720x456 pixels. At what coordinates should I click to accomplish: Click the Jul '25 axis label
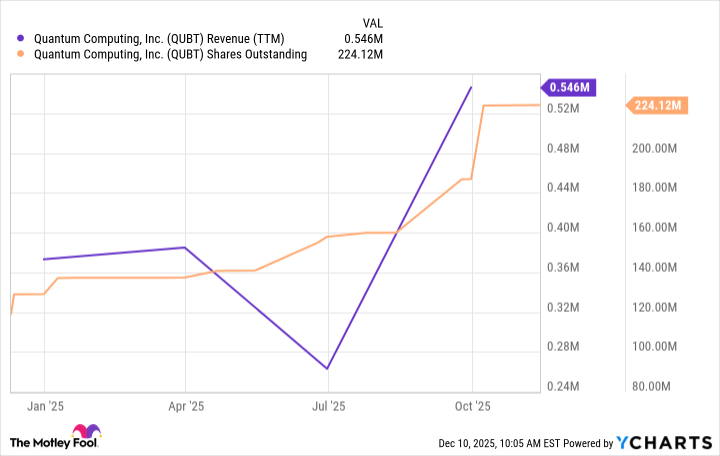pyautogui.click(x=328, y=406)
